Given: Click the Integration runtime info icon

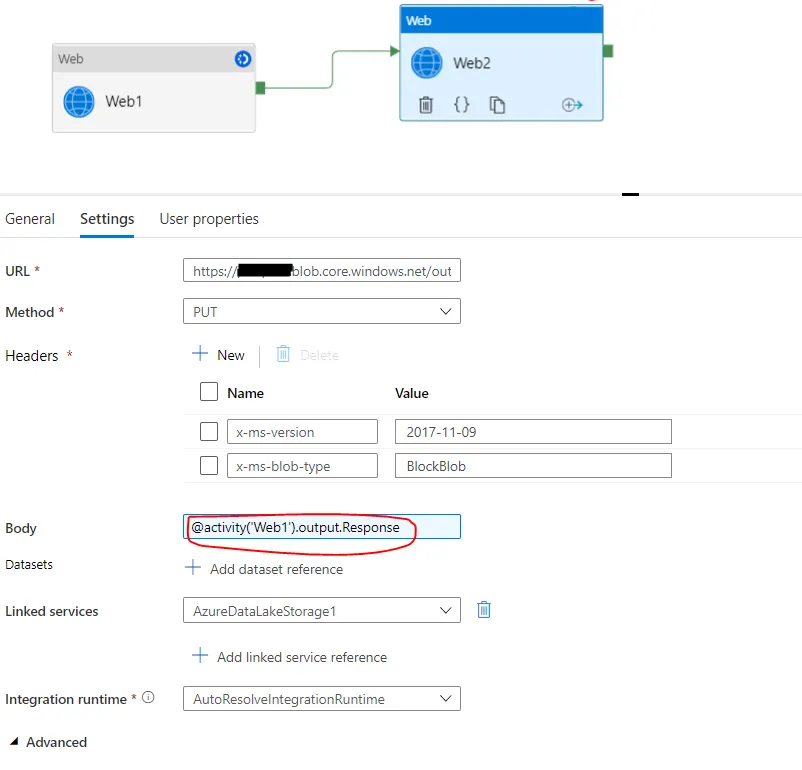Looking at the screenshot, I should [x=148, y=697].
